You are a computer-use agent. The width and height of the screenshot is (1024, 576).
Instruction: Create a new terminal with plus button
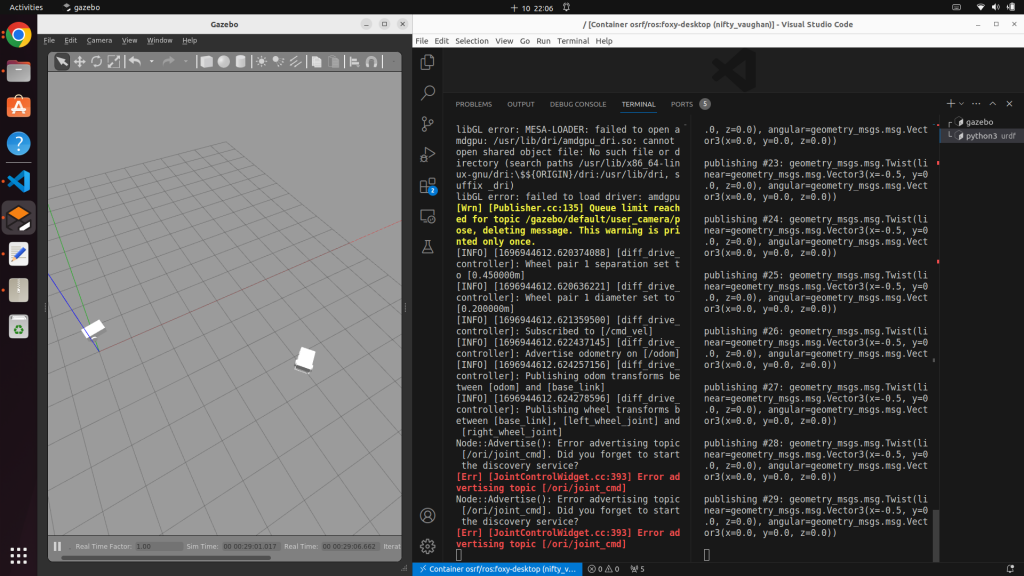coord(950,104)
